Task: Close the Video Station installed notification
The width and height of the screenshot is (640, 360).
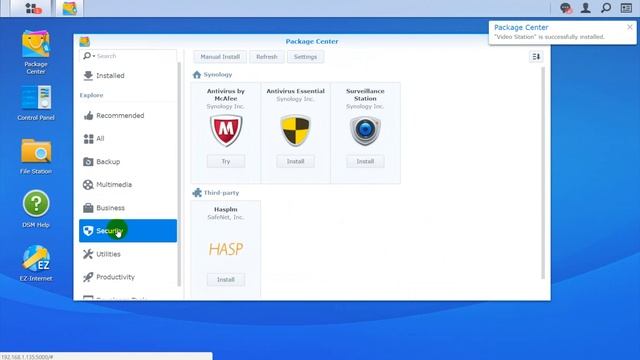Action: [630, 27]
